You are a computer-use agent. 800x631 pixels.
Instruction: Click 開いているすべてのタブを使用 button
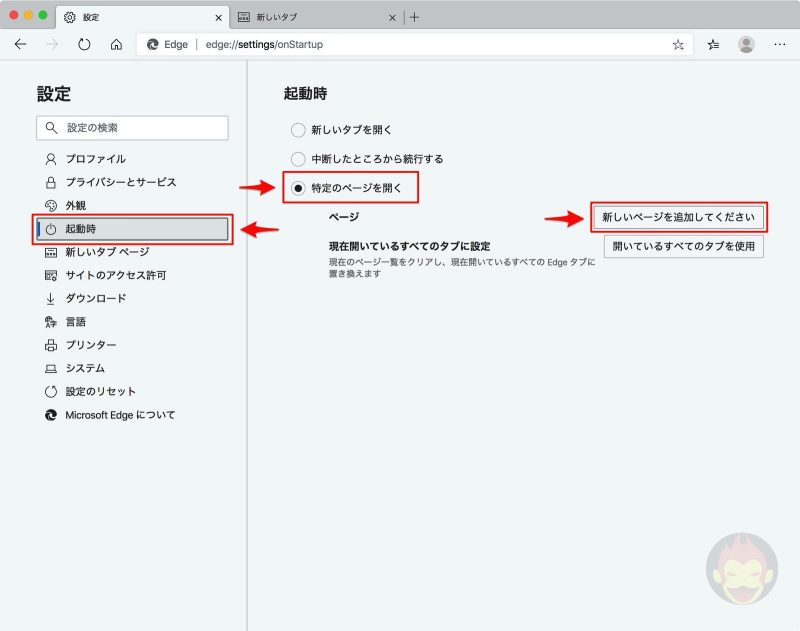(683, 246)
